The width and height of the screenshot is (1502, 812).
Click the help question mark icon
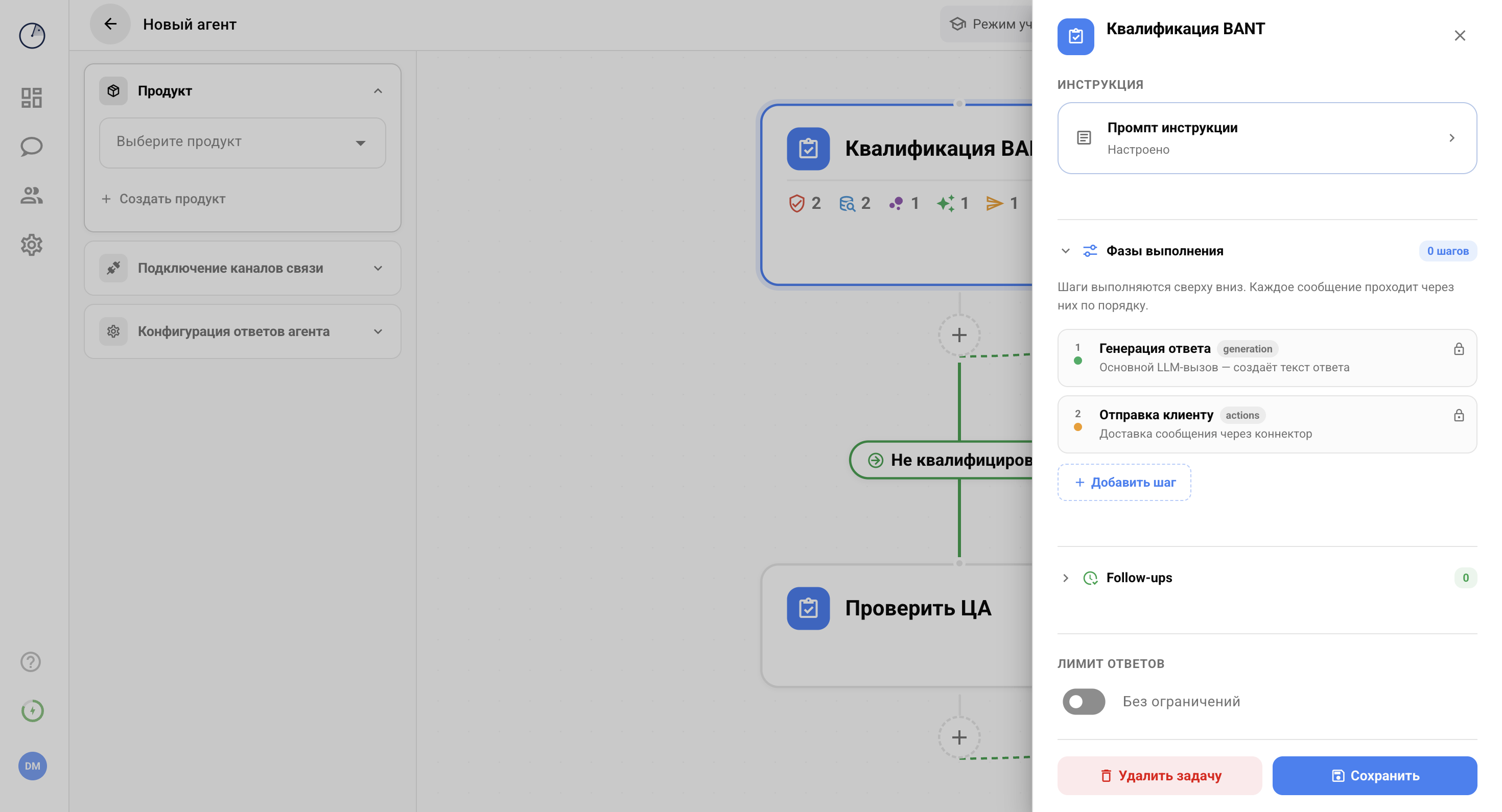click(x=30, y=662)
